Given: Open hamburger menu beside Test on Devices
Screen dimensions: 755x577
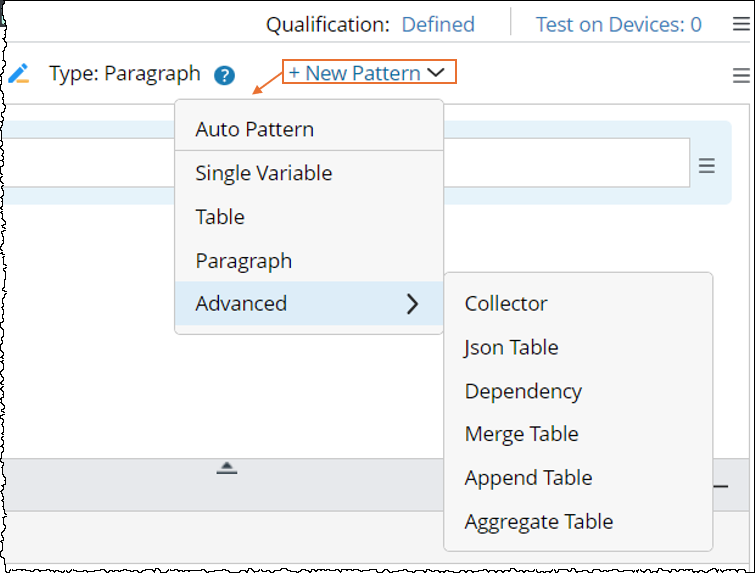Looking at the screenshot, I should pyautogui.click(x=740, y=25).
